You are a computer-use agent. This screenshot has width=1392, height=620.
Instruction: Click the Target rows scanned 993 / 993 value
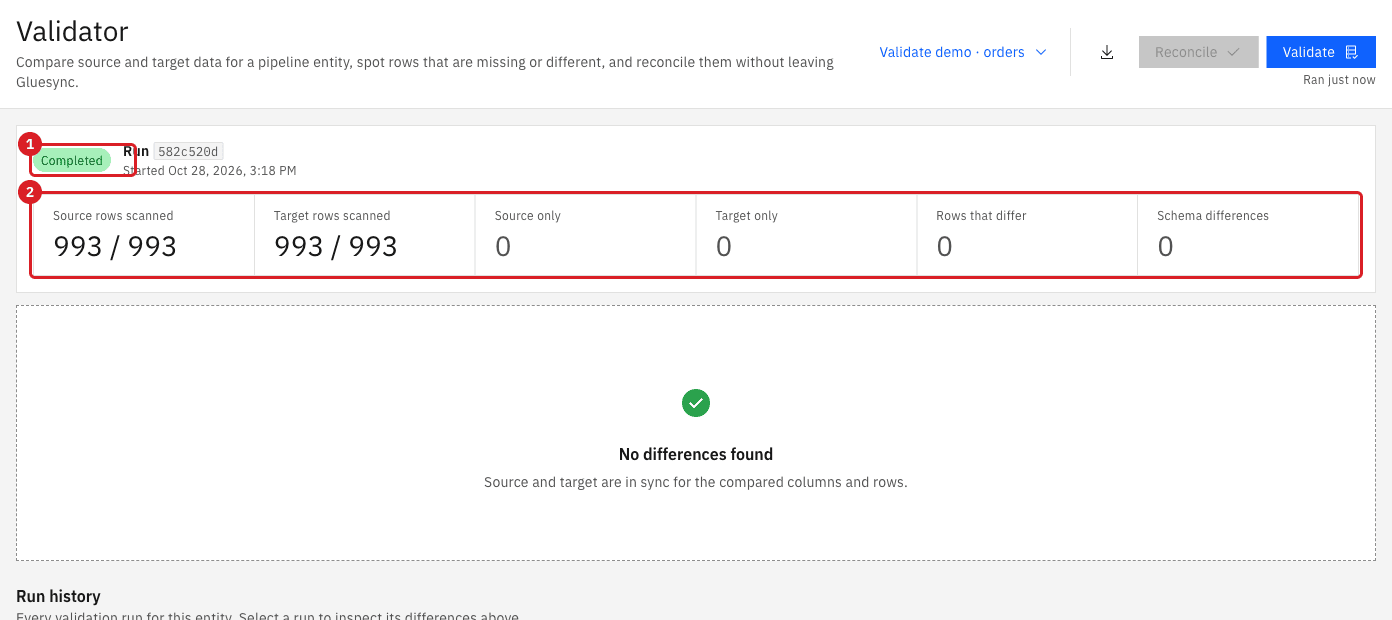336,246
